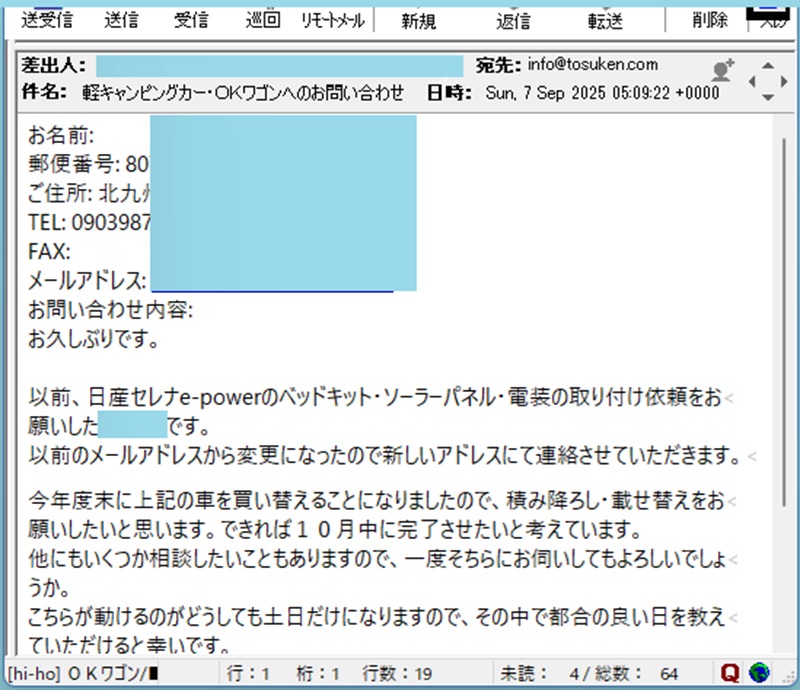Click the left arrow of navigation pad
This screenshot has height=690, width=800.
point(753,81)
